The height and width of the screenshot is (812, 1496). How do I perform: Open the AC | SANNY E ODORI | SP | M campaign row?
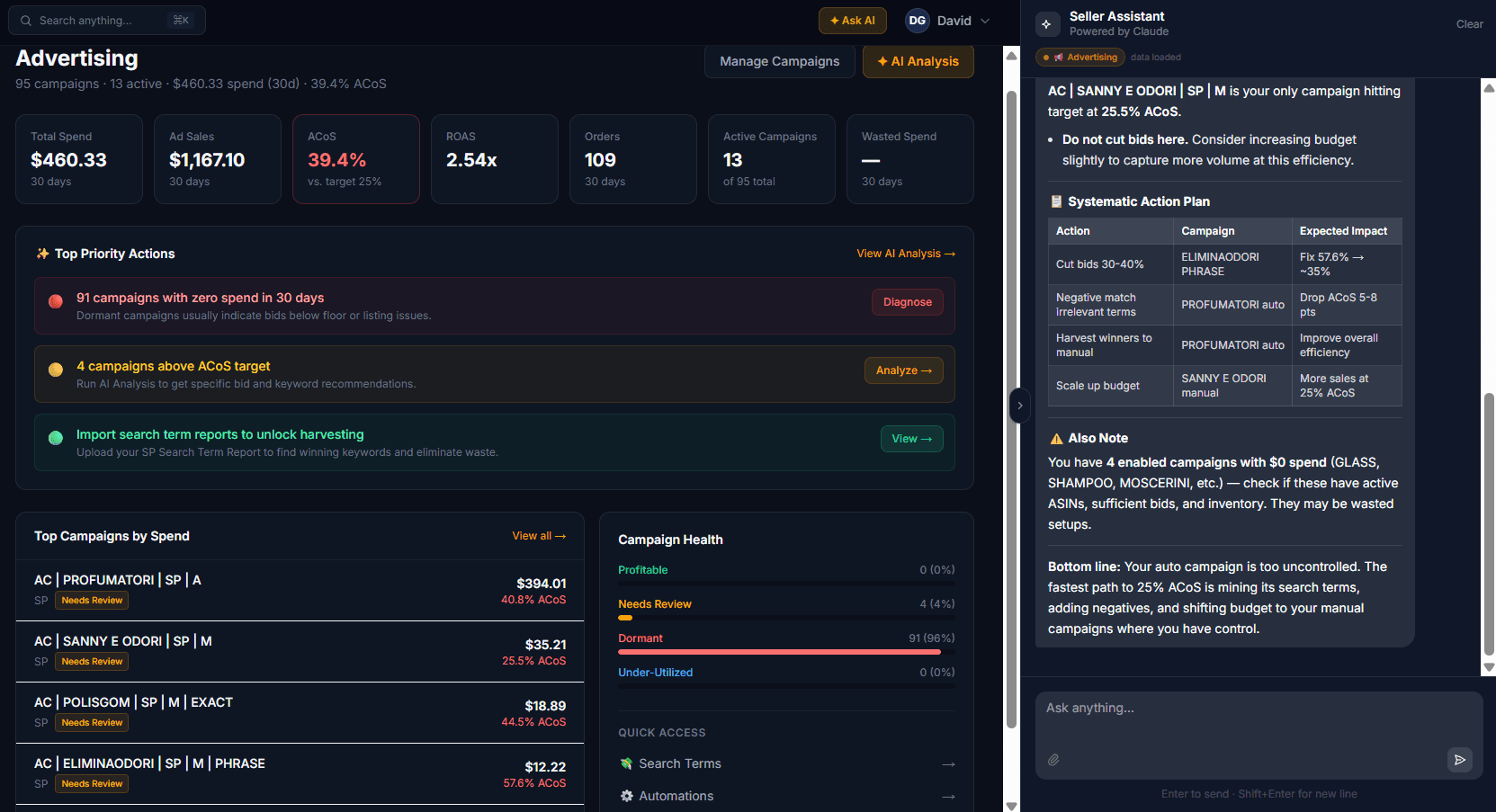(x=300, y=651)
